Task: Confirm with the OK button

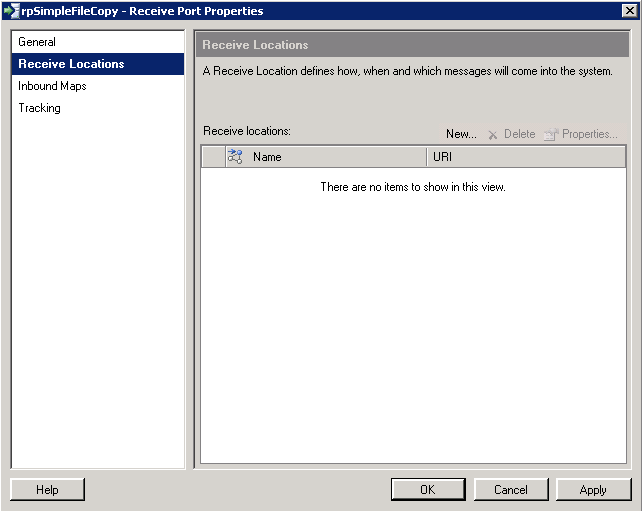Action: pos(428,489)
